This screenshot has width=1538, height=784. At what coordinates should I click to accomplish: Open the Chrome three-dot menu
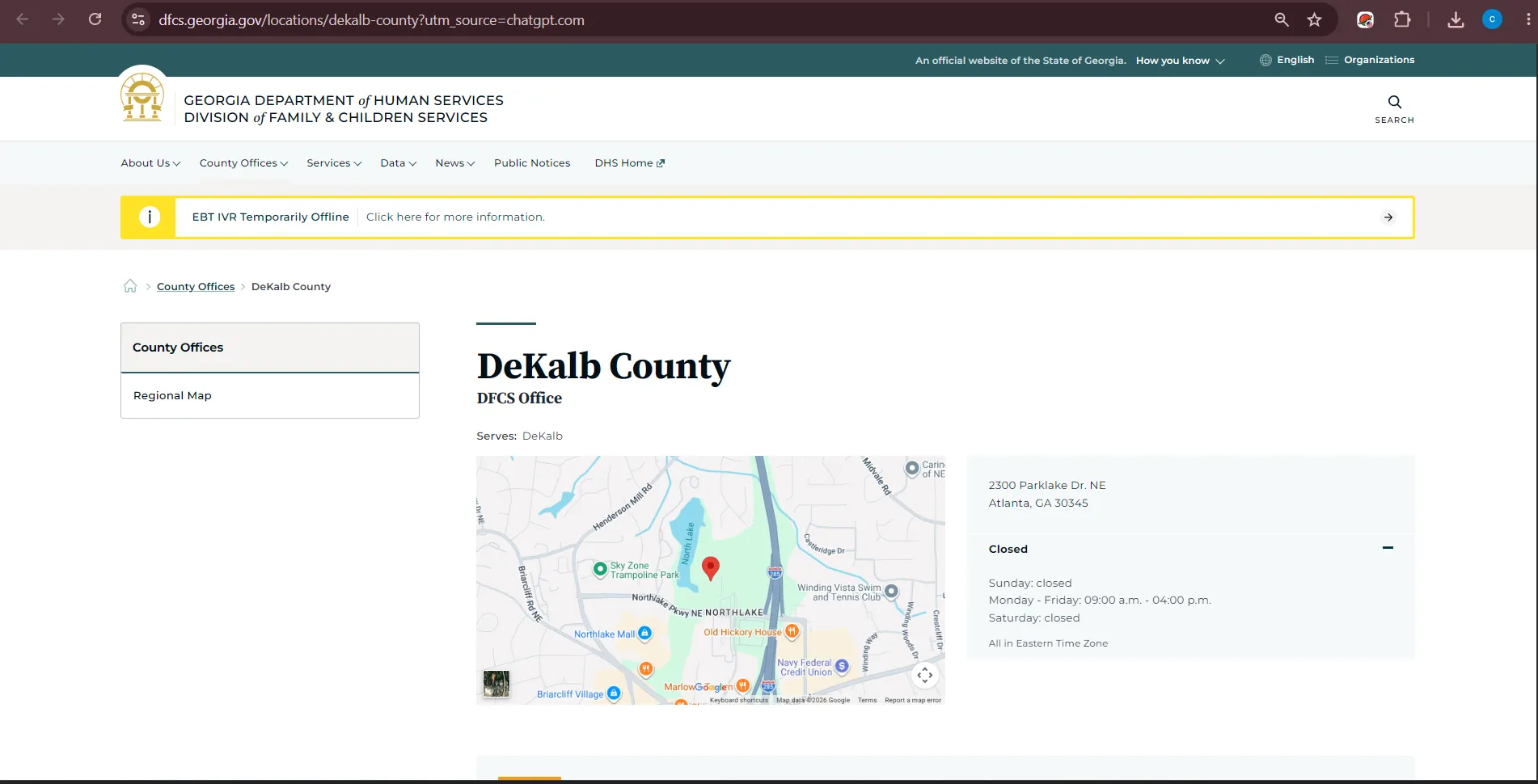point(1527,19)
